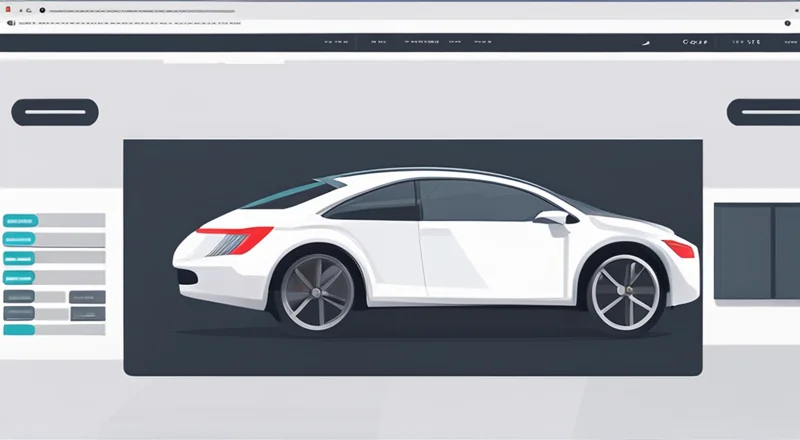Image resolution: width=800 pixels, height=440 pixels.
Task: Click the browser reload icon
Action: tap(27, 9)
